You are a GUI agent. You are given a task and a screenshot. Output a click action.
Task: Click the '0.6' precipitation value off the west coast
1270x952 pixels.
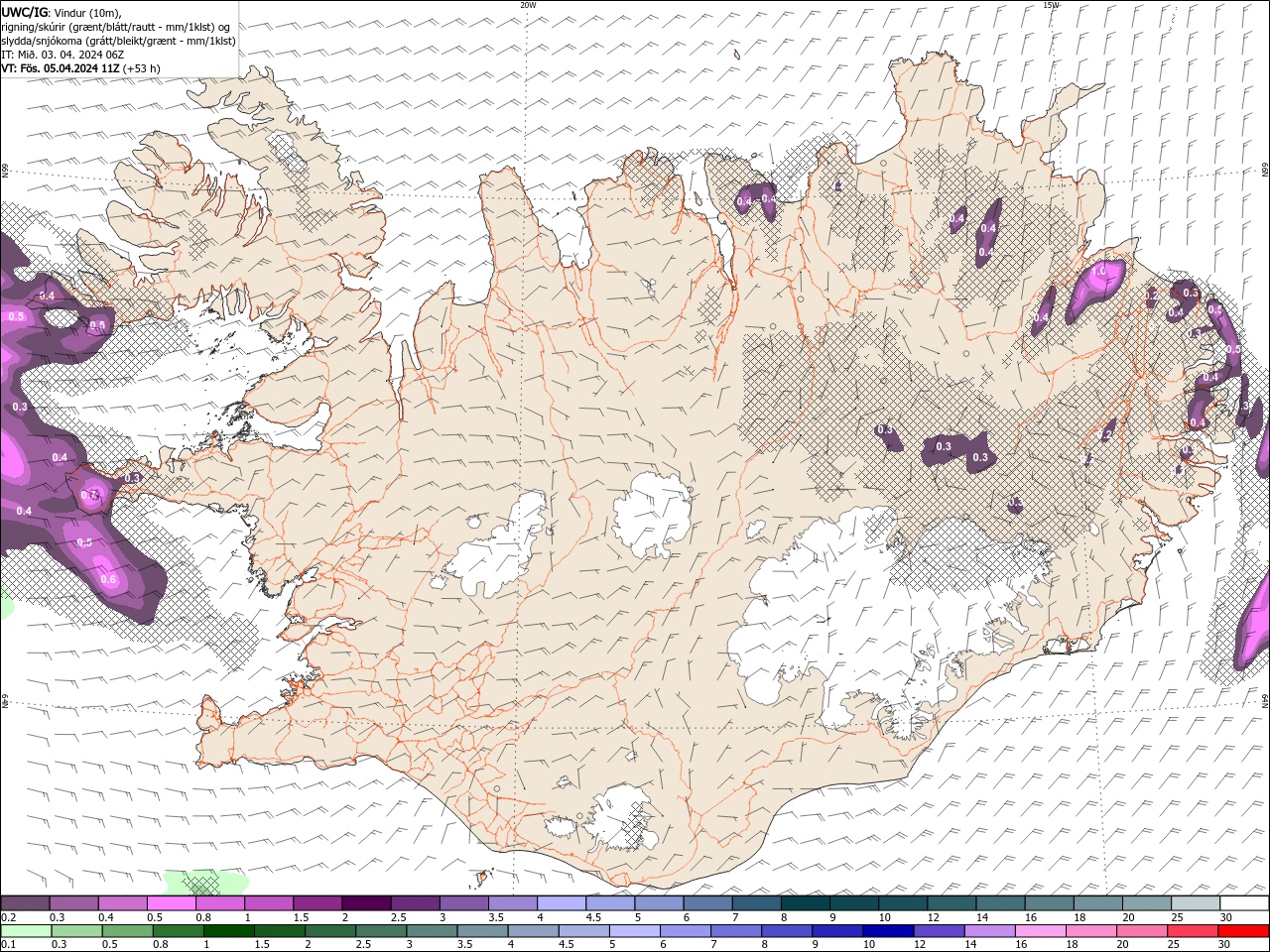point(108,579)
